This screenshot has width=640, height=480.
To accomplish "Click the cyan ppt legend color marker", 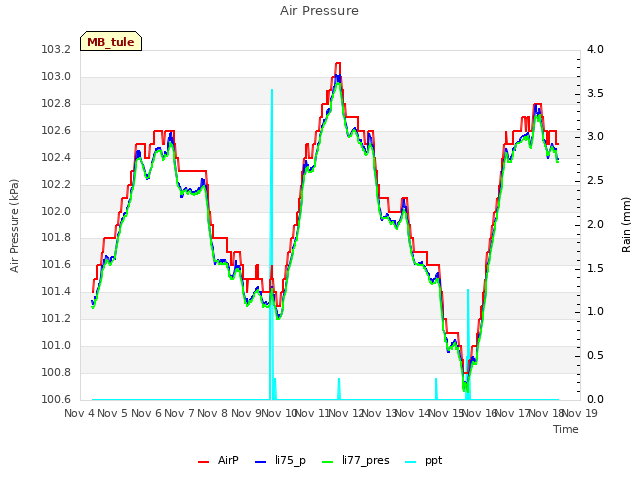I will (411, 462).
